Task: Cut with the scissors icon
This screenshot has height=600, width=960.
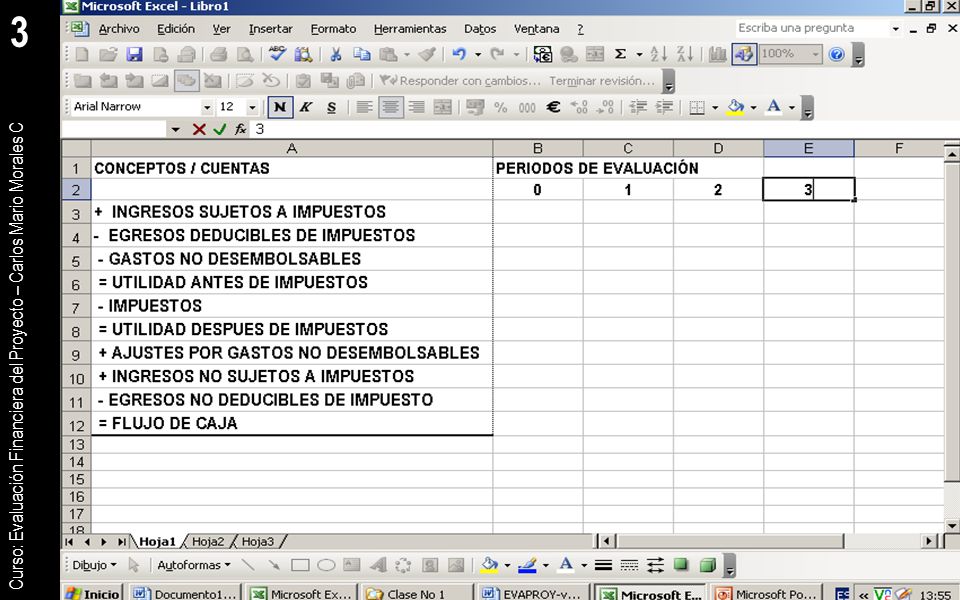Action: click(336, 54)
